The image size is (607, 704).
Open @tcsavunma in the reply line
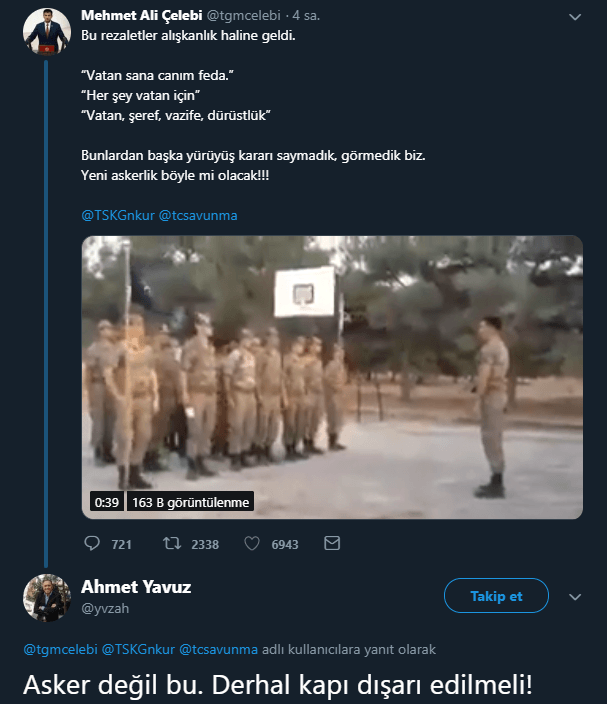[219, 650]
